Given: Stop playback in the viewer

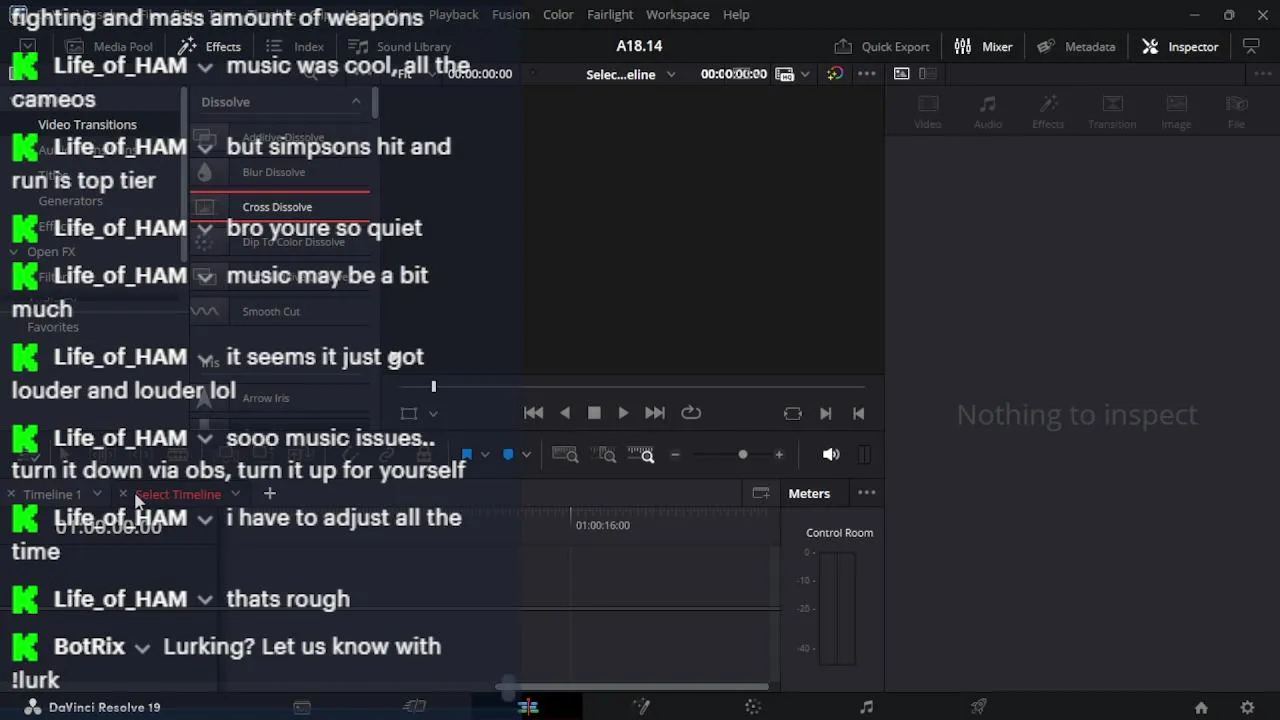Looking at the screenshot, I should [594, 413].
